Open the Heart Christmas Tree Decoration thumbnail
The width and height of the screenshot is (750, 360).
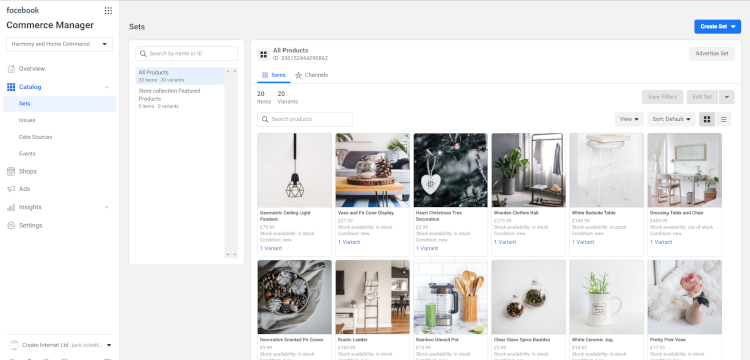451,170
